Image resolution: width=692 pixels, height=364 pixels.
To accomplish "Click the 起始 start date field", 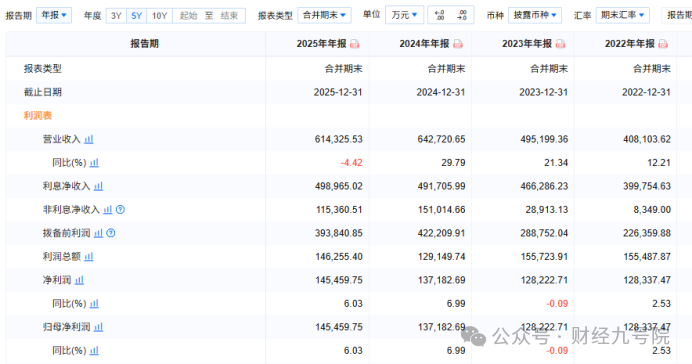I will coord(188,16).
